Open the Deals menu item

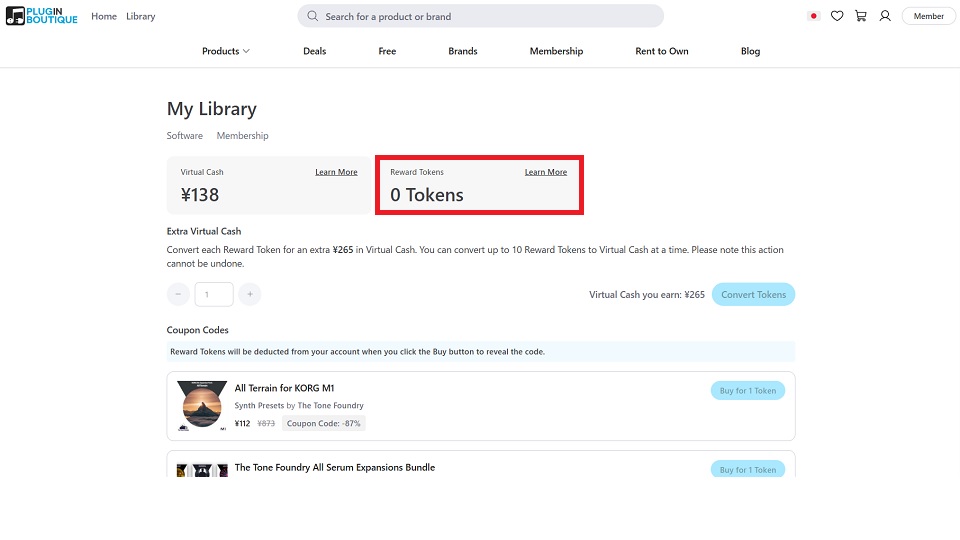tap(315, 51)
